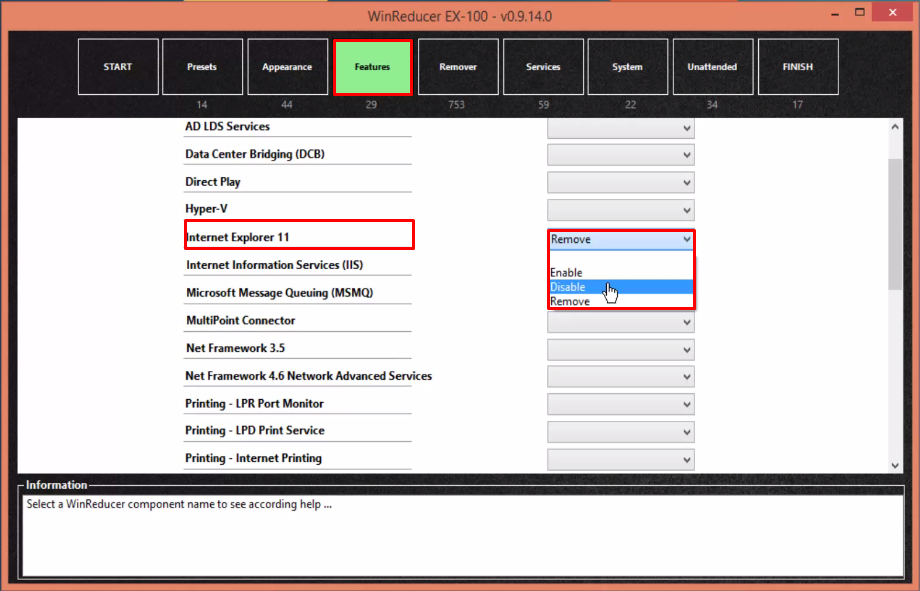Image resolution: width=920 pixels, height=591 pixels.
Task: Select the Hyper-V component name
Action: [x=207, y=209]
